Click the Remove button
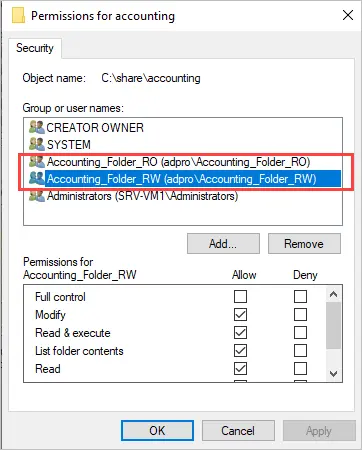Image resolution: width=362 pixels, height=450 pixels. (x=304, y=244)
